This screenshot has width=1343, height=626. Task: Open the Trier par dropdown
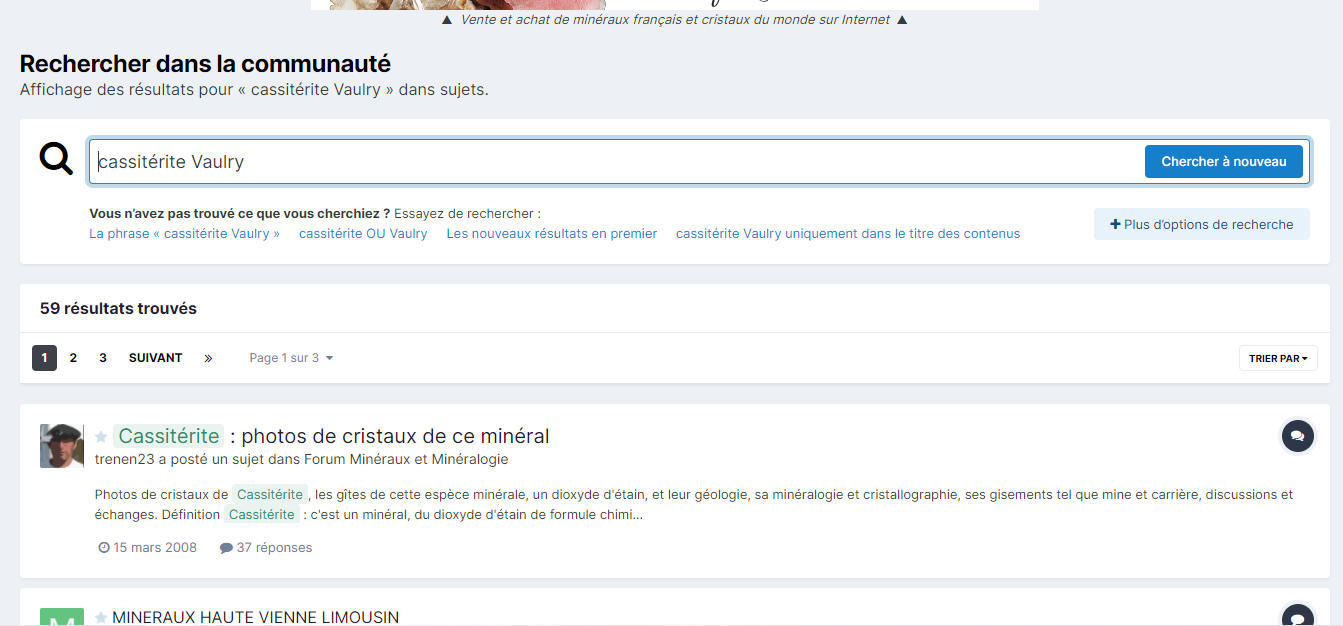(1277, 358)
